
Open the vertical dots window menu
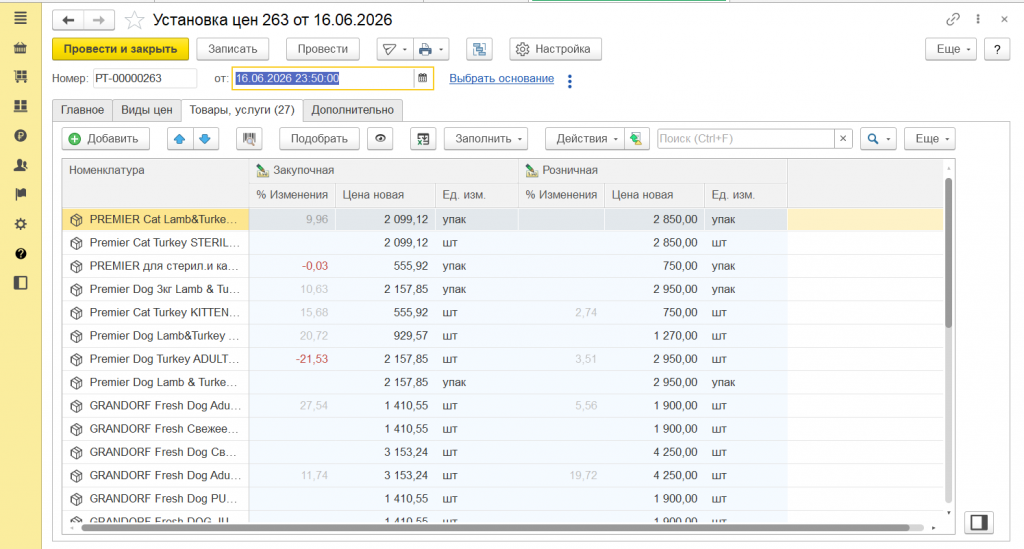[978, 20]
